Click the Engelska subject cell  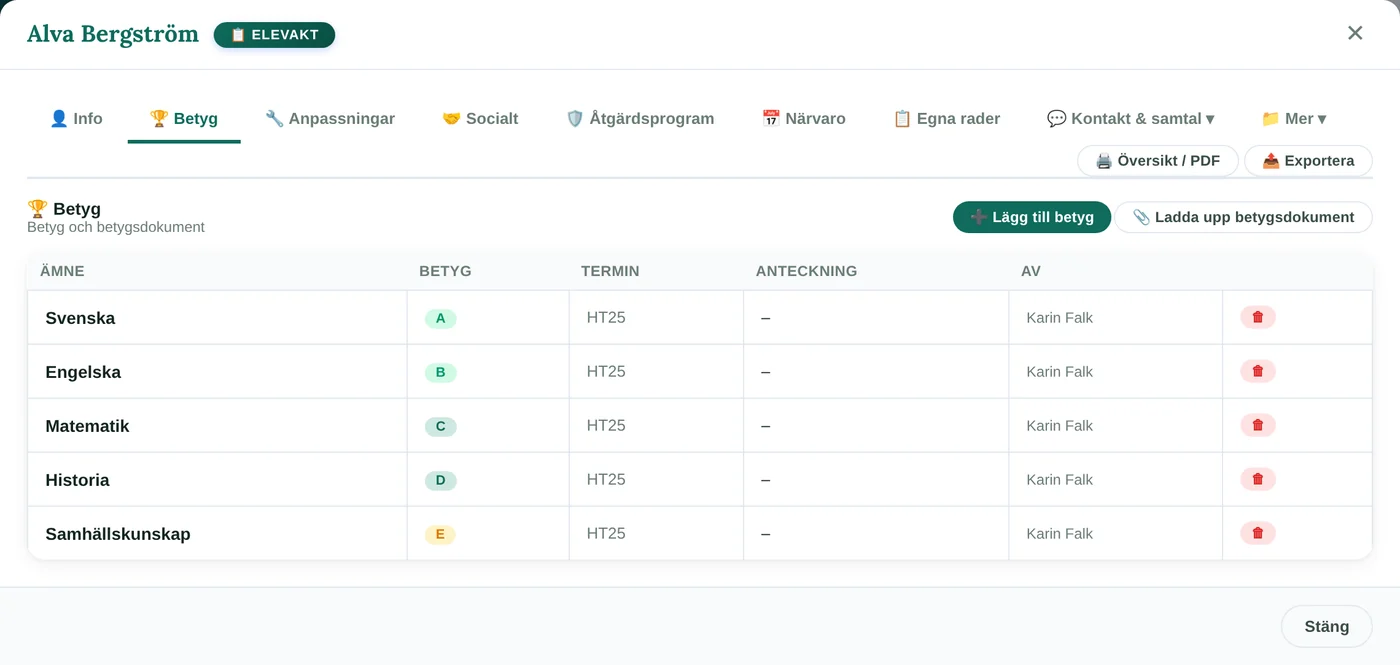click(x=218, y=372)
